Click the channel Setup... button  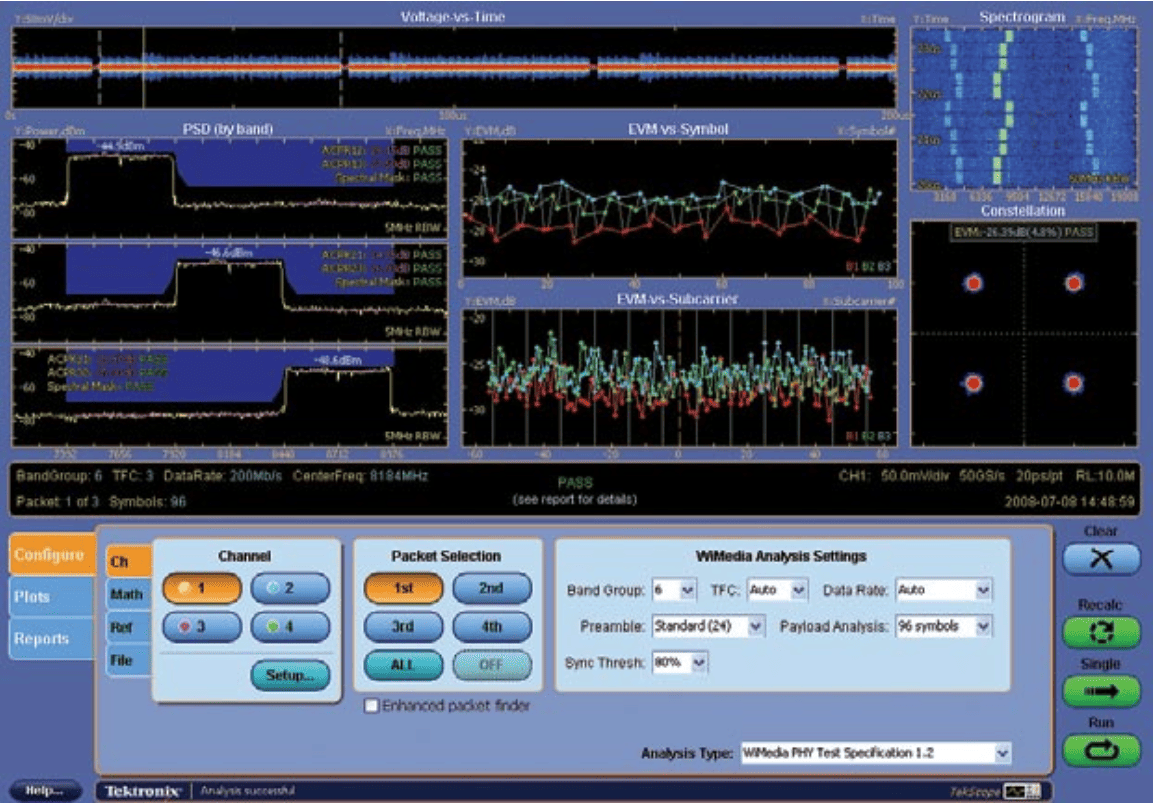pyautogui.click(x=290, y=675)
